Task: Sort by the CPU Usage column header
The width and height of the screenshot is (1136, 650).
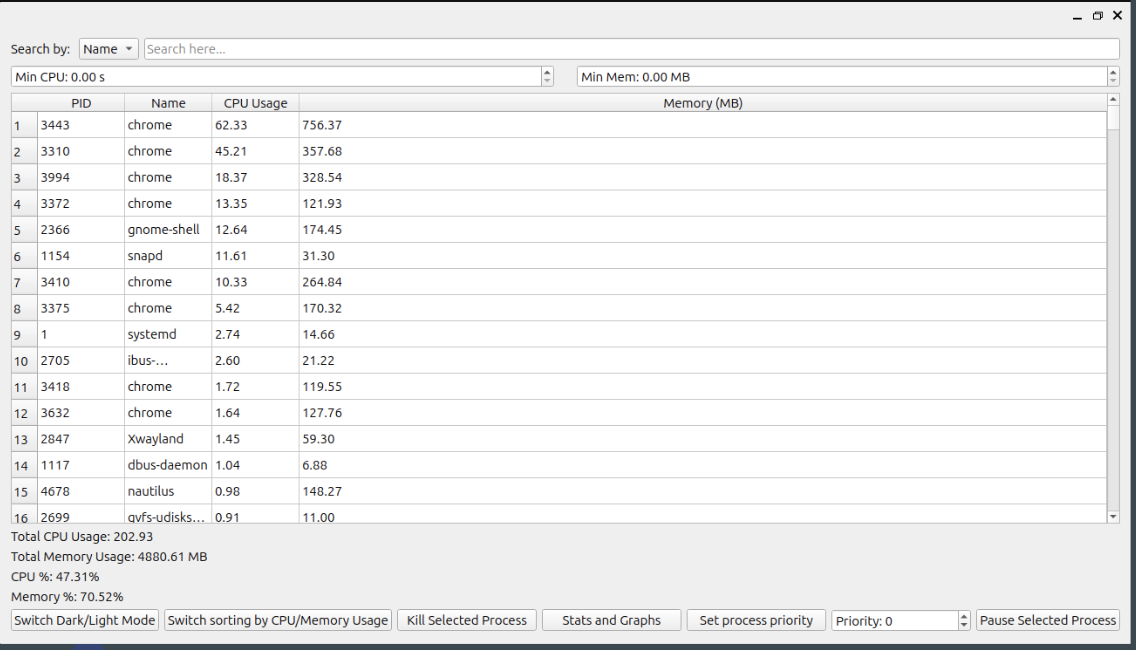Action: (x=255, y=102)
